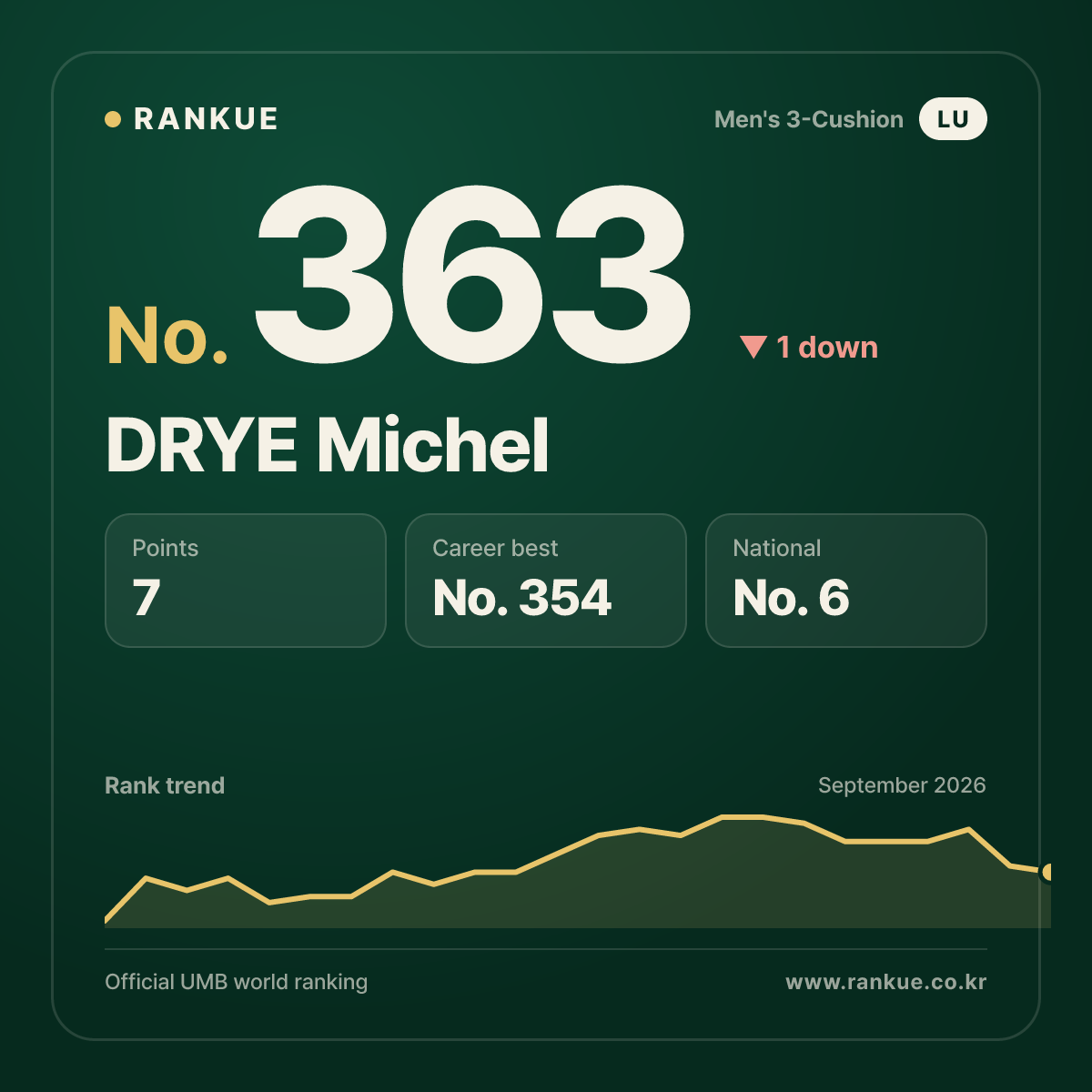Viewport: 1092px width, 1092px height.
Task: Click the big rank number 363
Action: [x=472, y=273]
